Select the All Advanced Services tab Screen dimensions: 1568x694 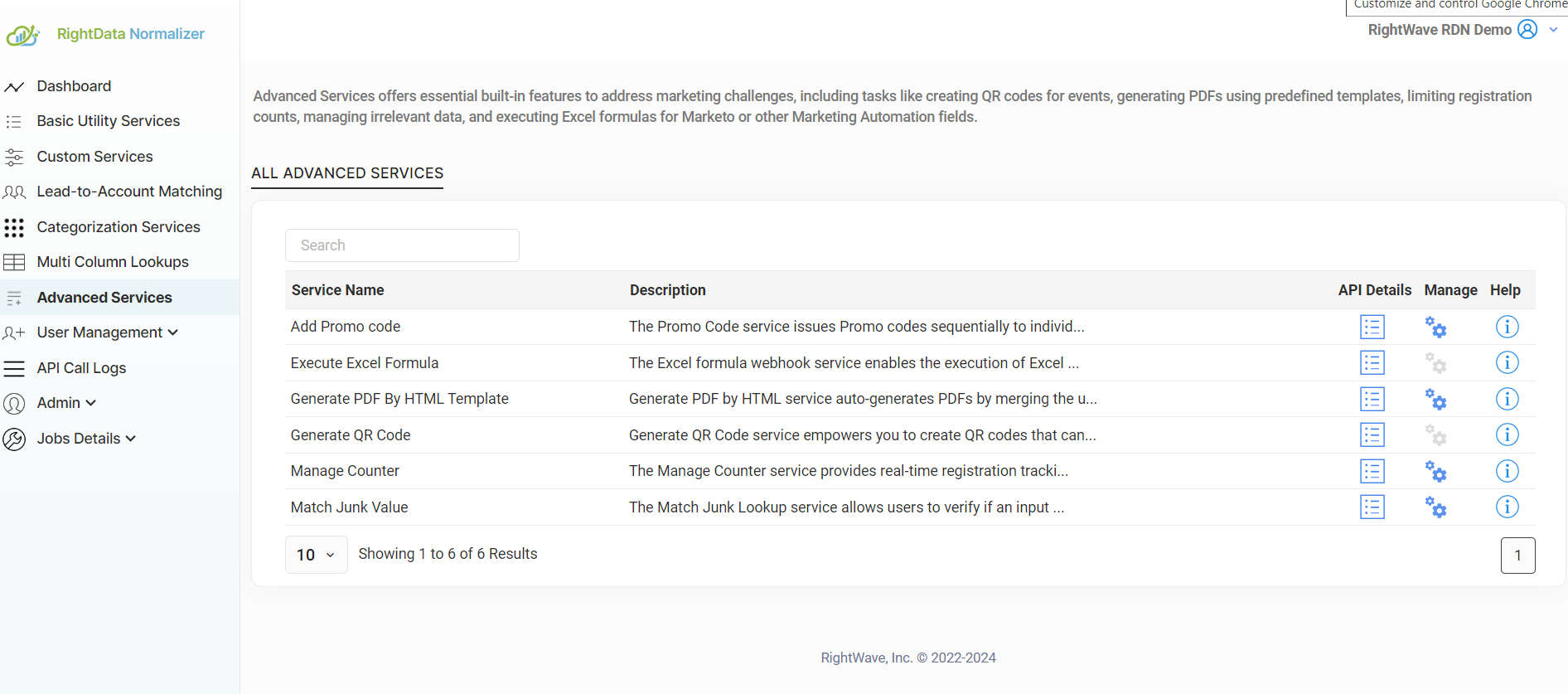pos(347,173)
